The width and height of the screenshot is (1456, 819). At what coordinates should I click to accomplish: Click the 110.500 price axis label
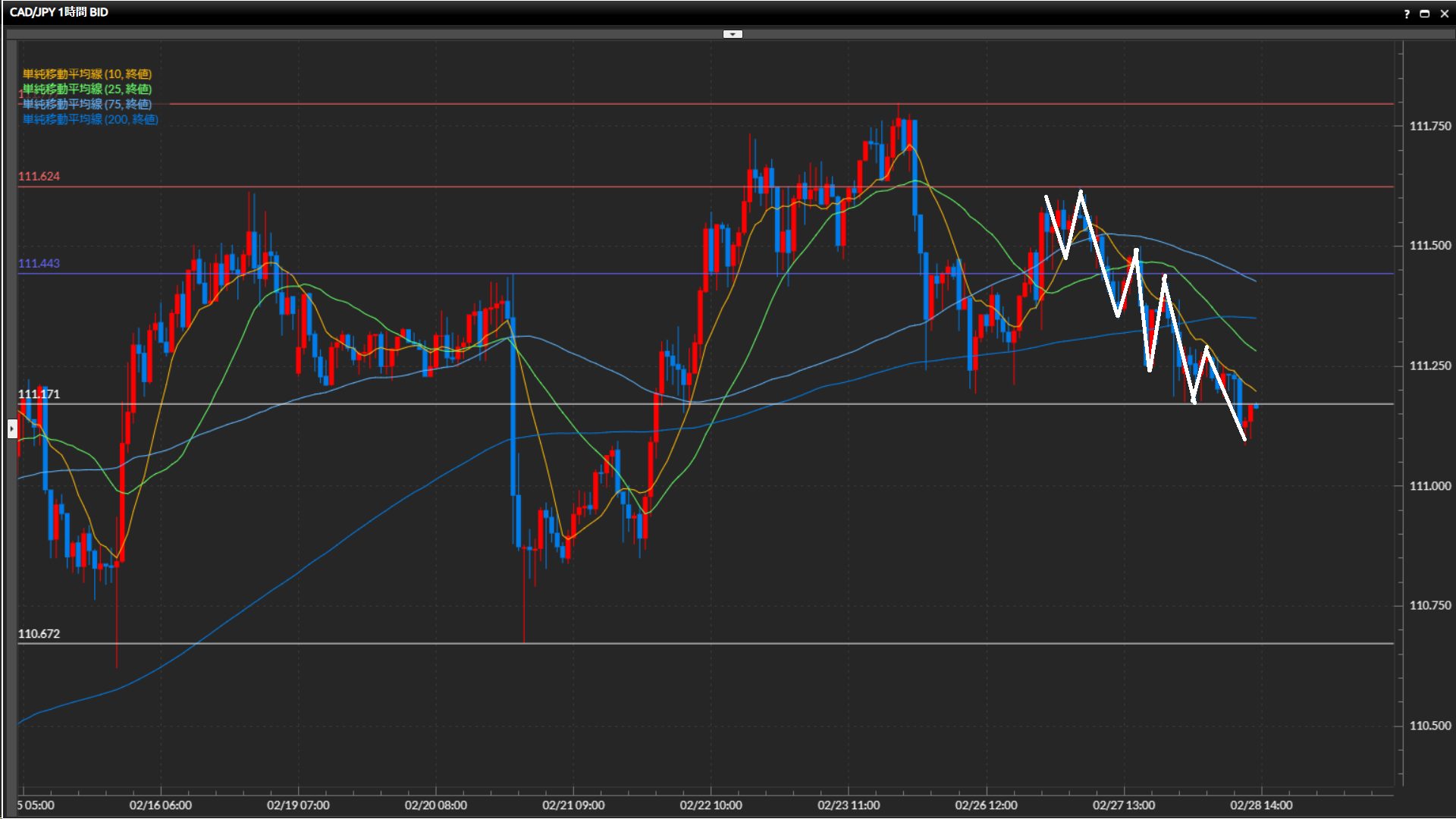click(x=1429, y=725)
